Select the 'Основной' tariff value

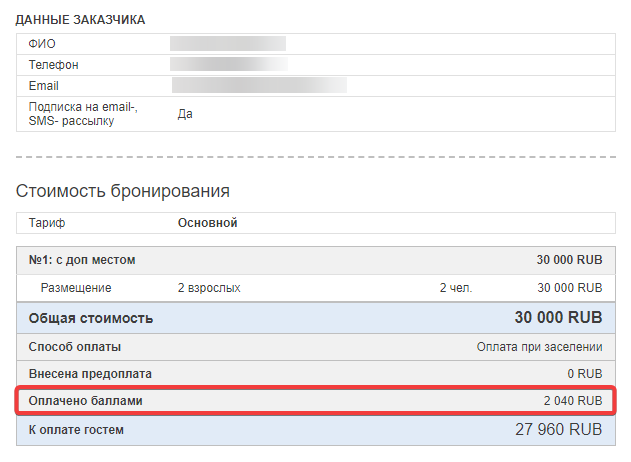tap(208, 223)
